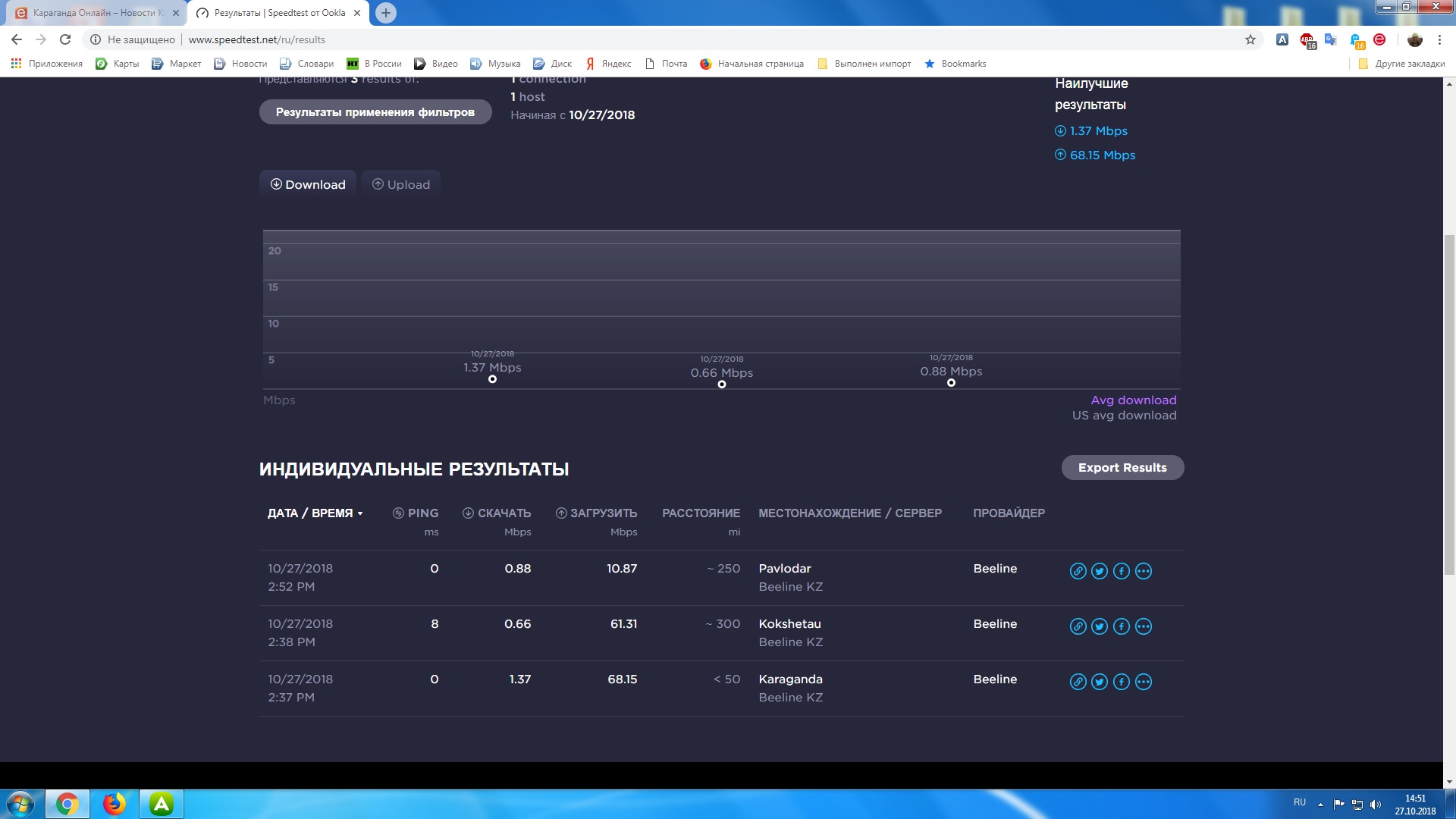Click the Adblock extension icon
1456x819 pixels.
pos(1308,40)
